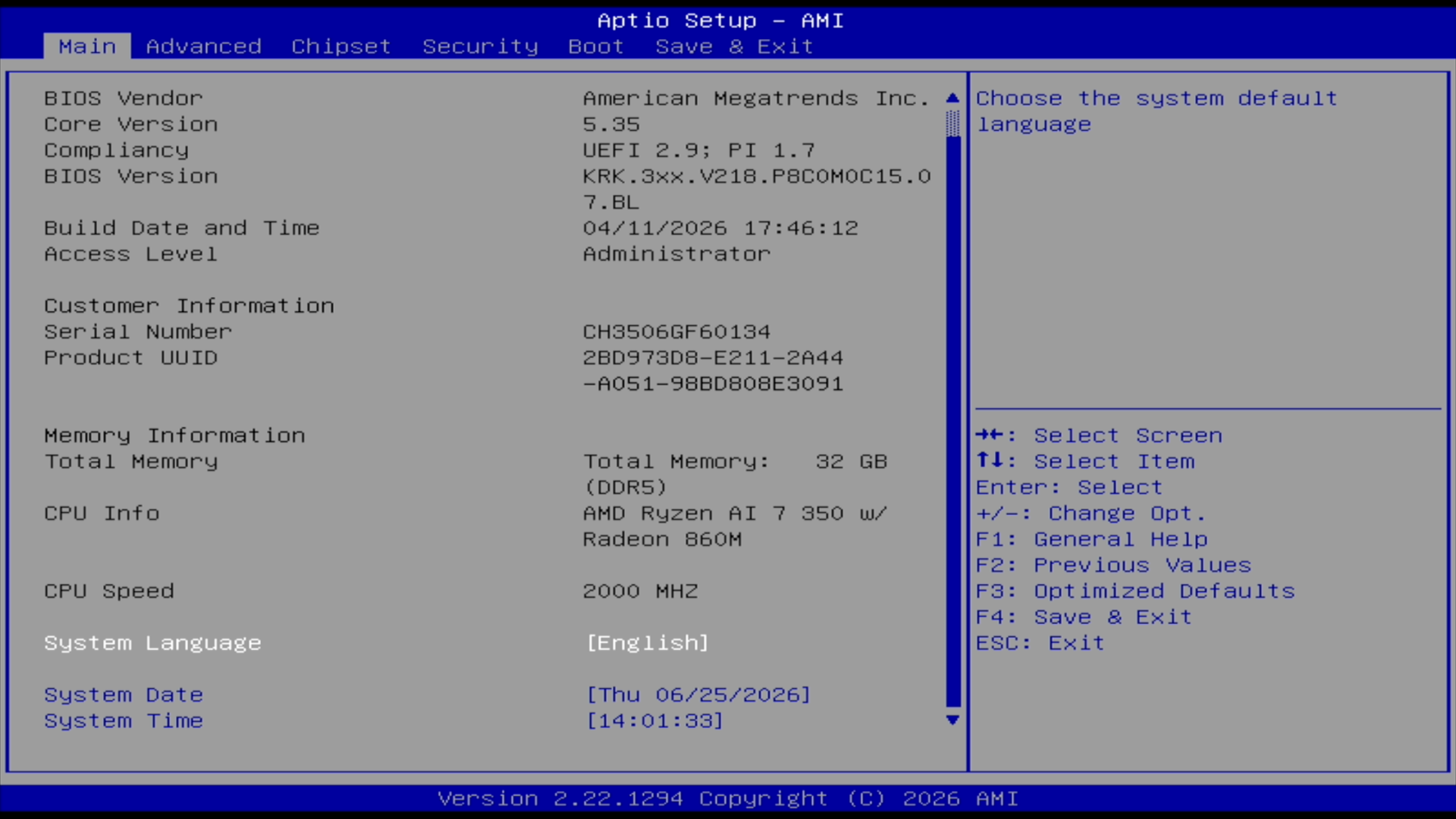
Task: Click serial number CH3506GF60134
Action: tap(676, 332)
